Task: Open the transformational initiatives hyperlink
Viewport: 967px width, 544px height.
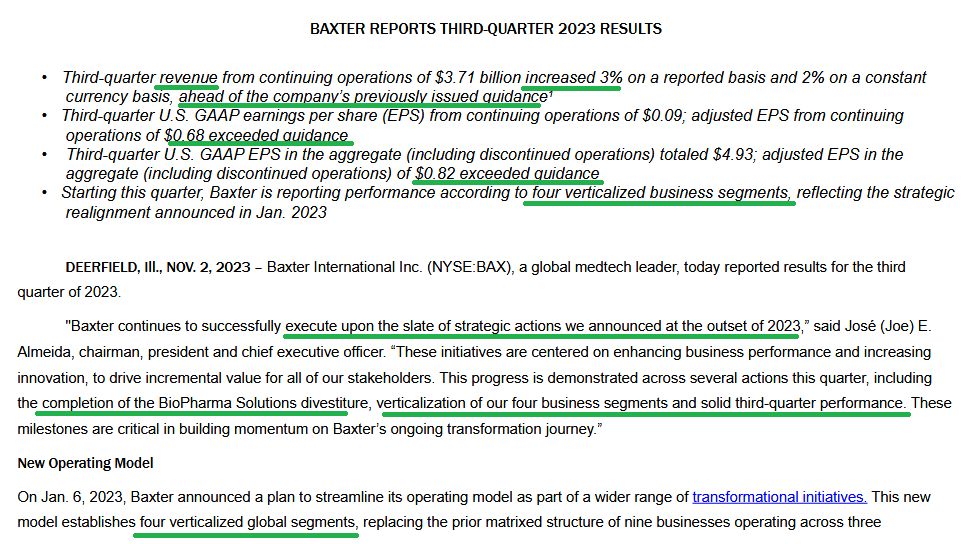Action: tap(780, 497)
